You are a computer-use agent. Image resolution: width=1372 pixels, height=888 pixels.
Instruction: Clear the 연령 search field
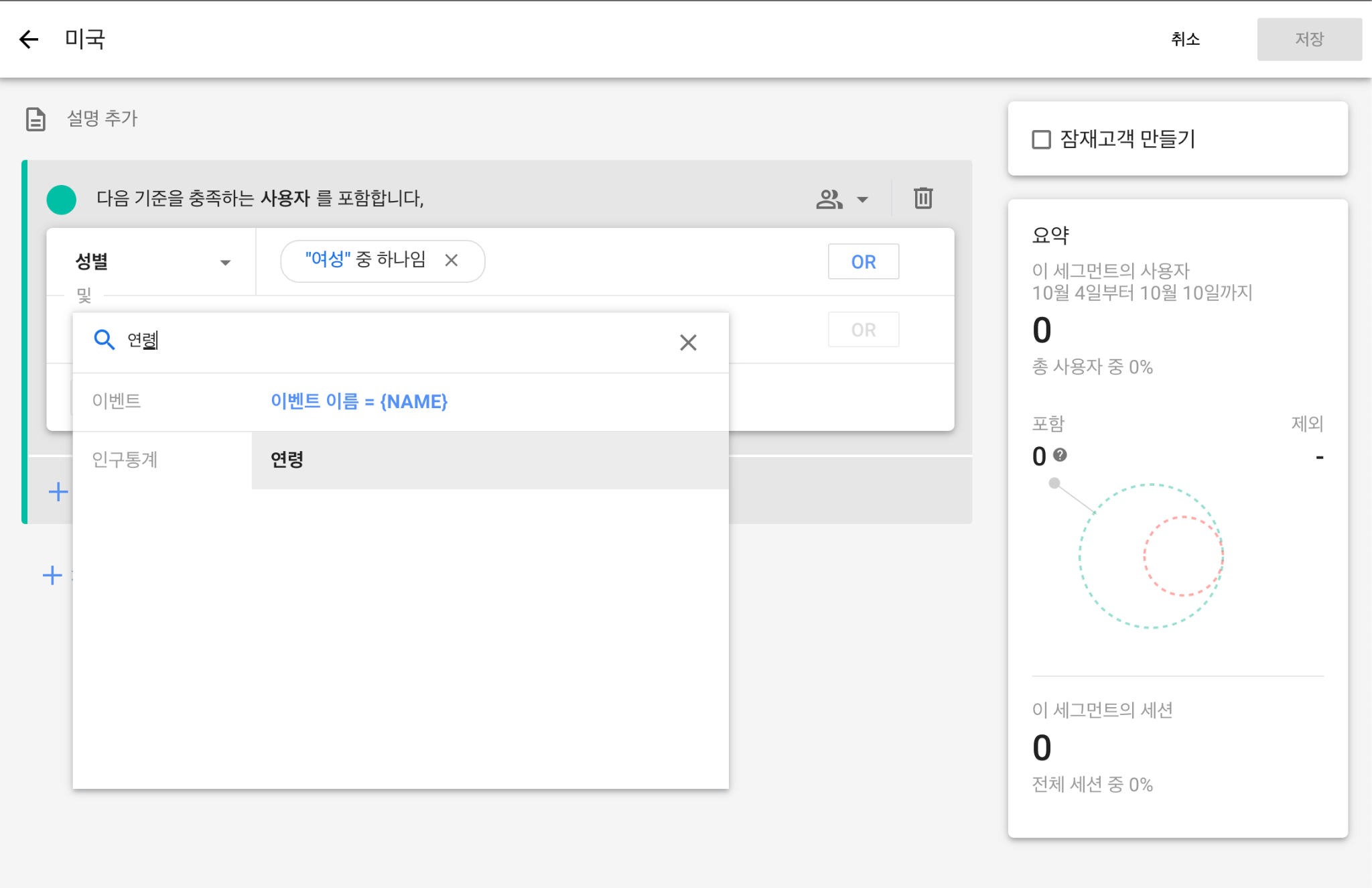pos(688,342)
